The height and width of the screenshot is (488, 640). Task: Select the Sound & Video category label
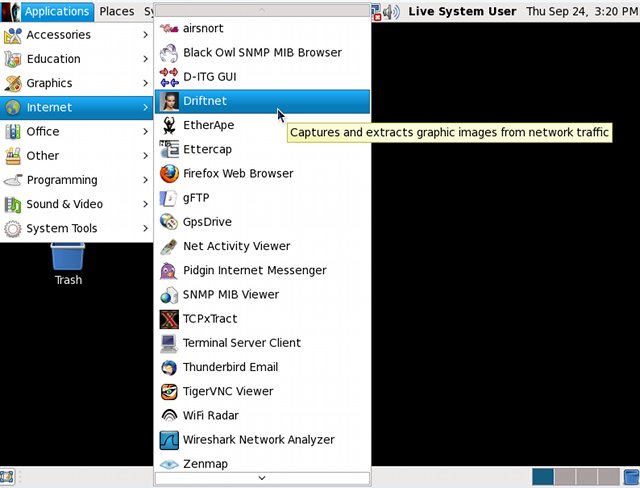coord(64,204)
